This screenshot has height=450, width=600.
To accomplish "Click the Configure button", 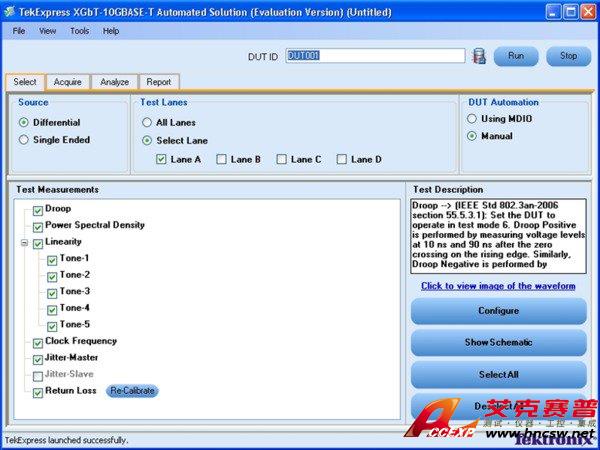I will click(498, 311).
